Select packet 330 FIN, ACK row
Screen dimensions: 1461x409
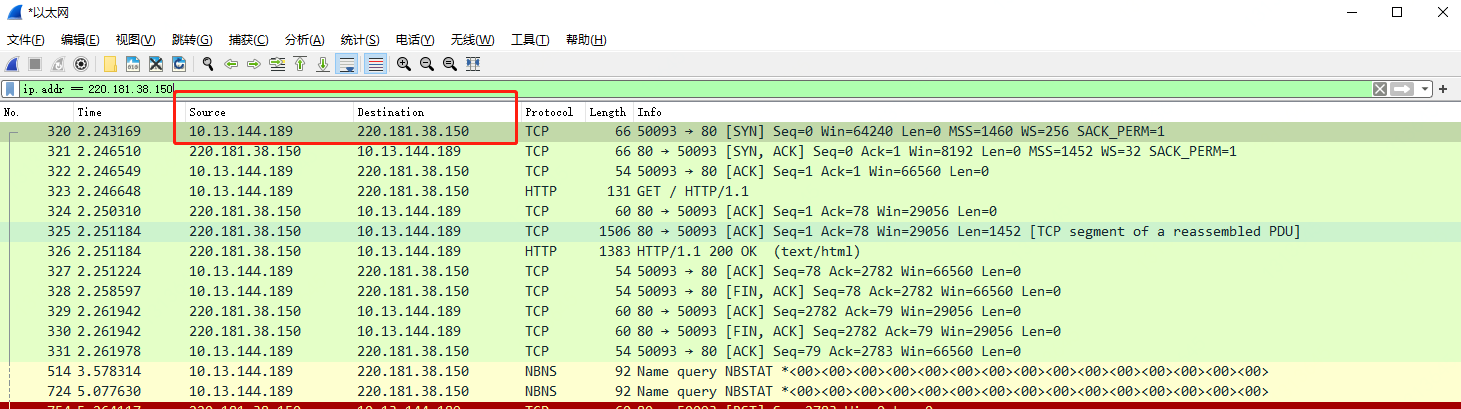point(730,331)
